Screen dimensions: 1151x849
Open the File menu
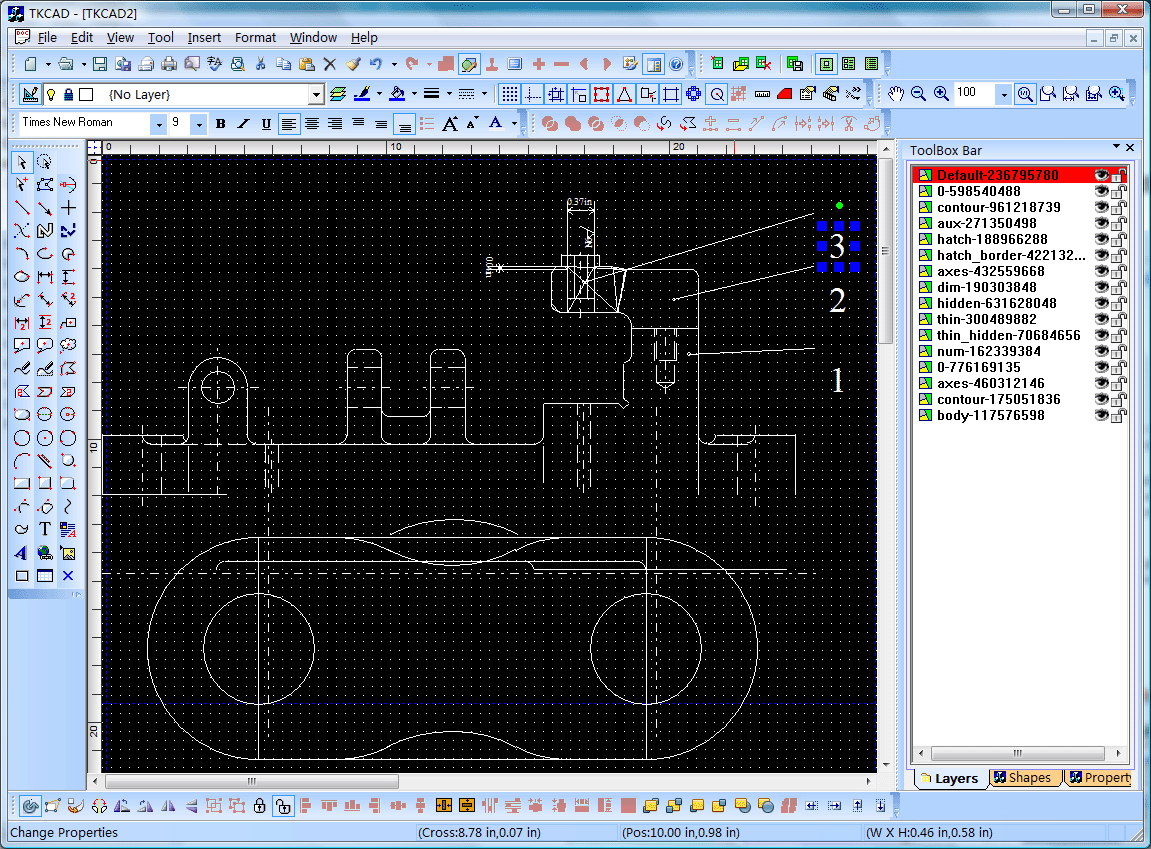click(47, 37)
